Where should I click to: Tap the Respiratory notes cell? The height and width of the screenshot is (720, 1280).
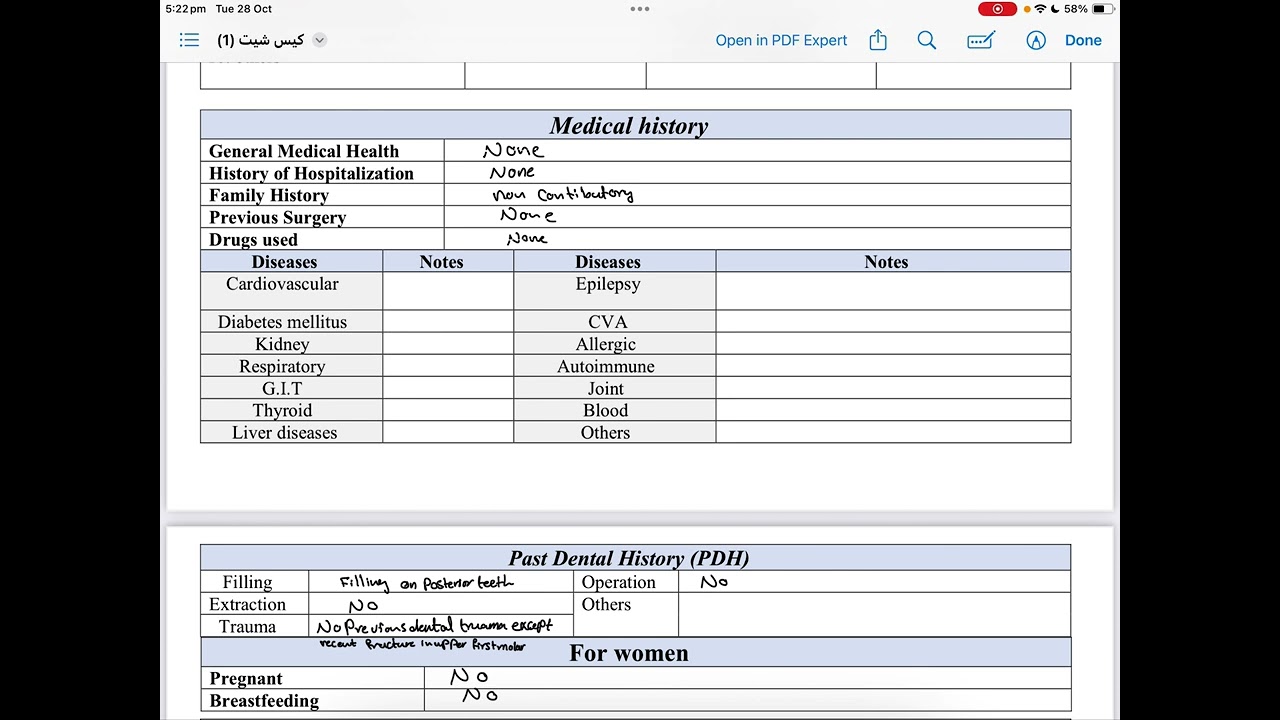448,365
